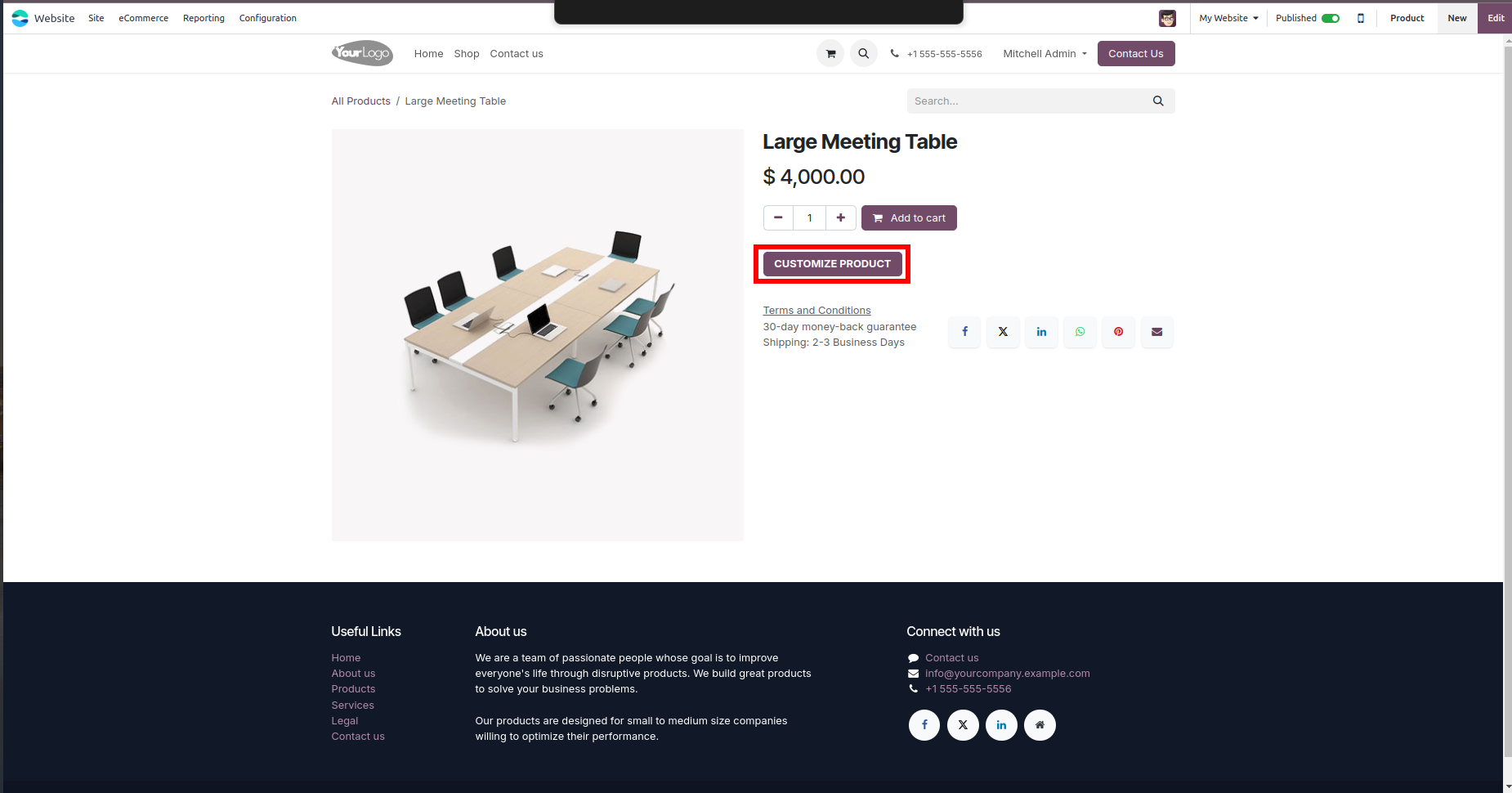
Task: Click the Customize Product button
Action: [x=832, y=264]
